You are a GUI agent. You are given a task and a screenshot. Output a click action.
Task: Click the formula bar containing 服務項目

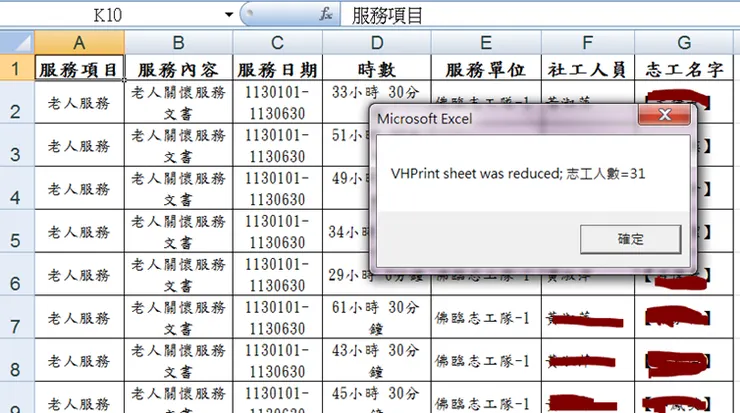(x=540, y=15)
